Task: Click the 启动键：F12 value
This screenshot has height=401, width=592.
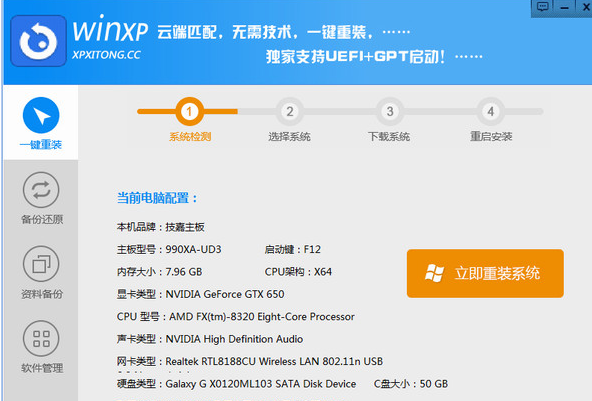Action: (293, 250)
